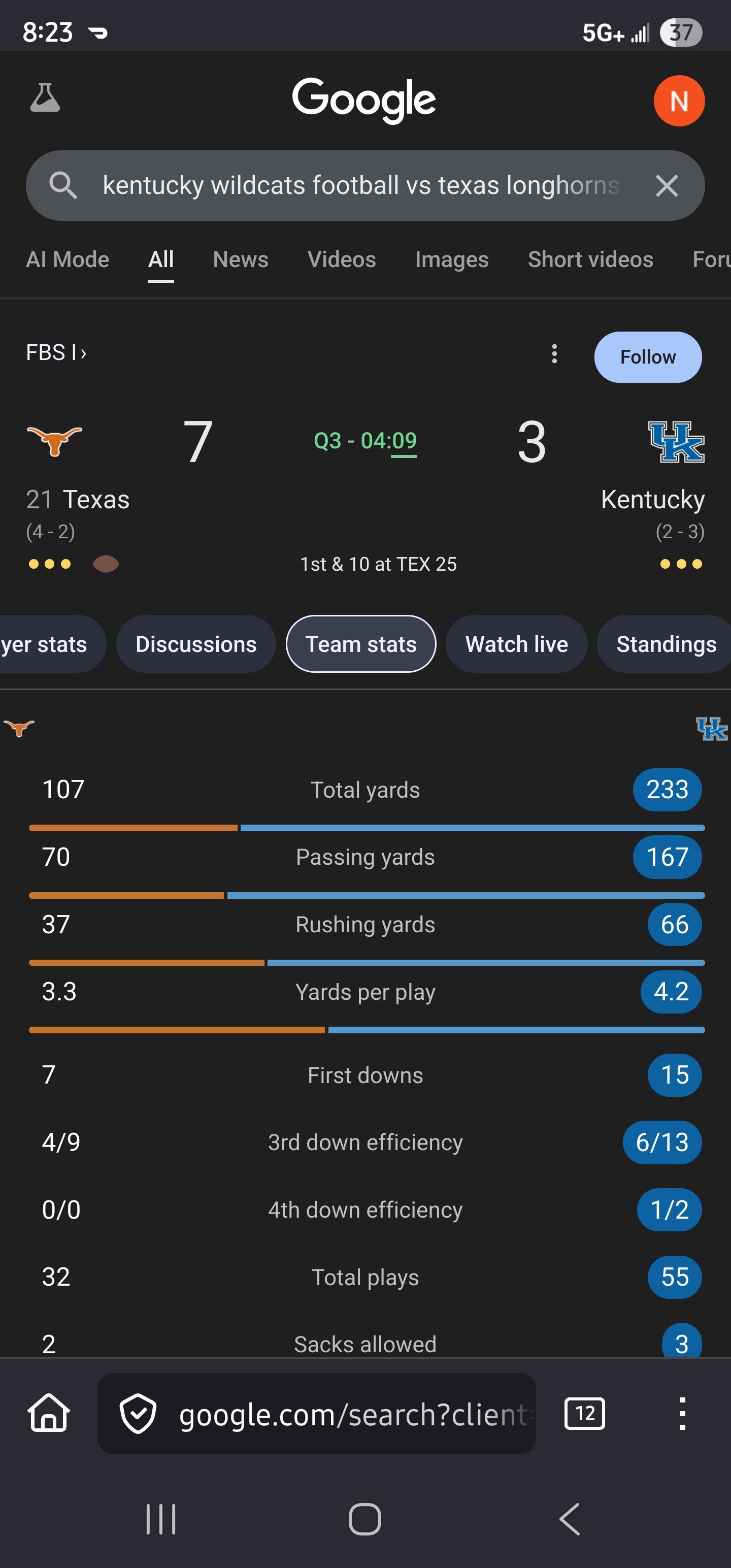Select the Discussions chip

click(x=196, y=644)
